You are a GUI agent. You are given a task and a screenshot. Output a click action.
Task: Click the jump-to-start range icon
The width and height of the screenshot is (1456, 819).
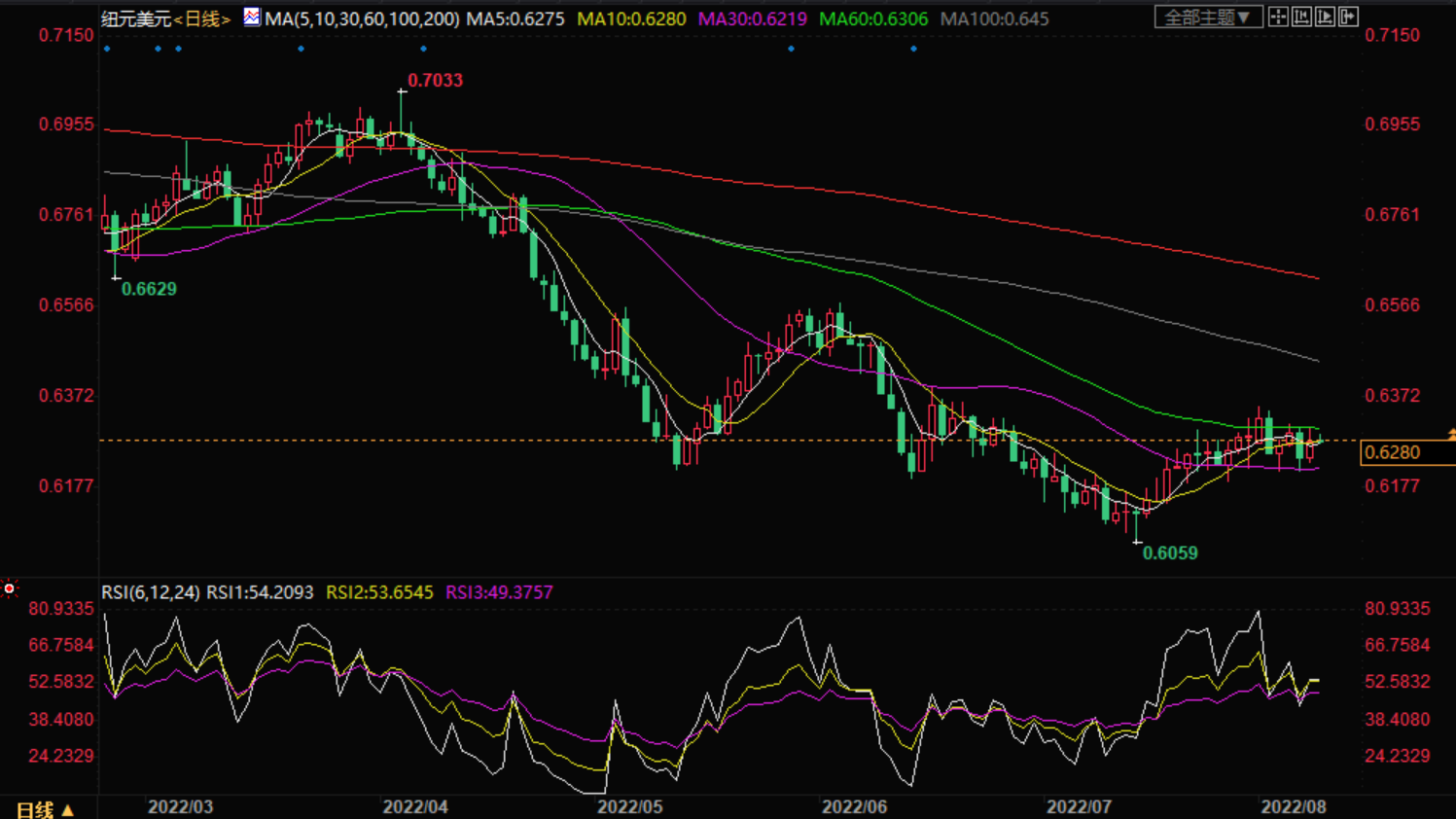1301,17
